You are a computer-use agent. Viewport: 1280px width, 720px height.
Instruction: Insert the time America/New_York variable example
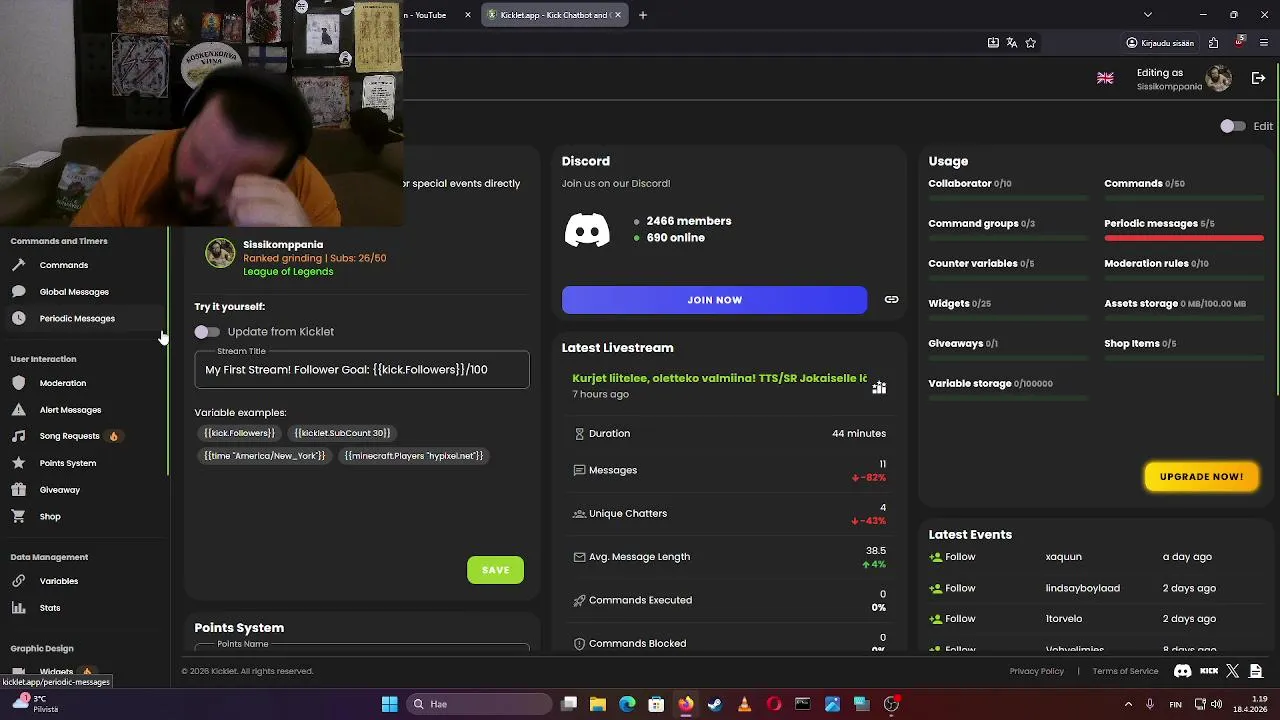264,456
